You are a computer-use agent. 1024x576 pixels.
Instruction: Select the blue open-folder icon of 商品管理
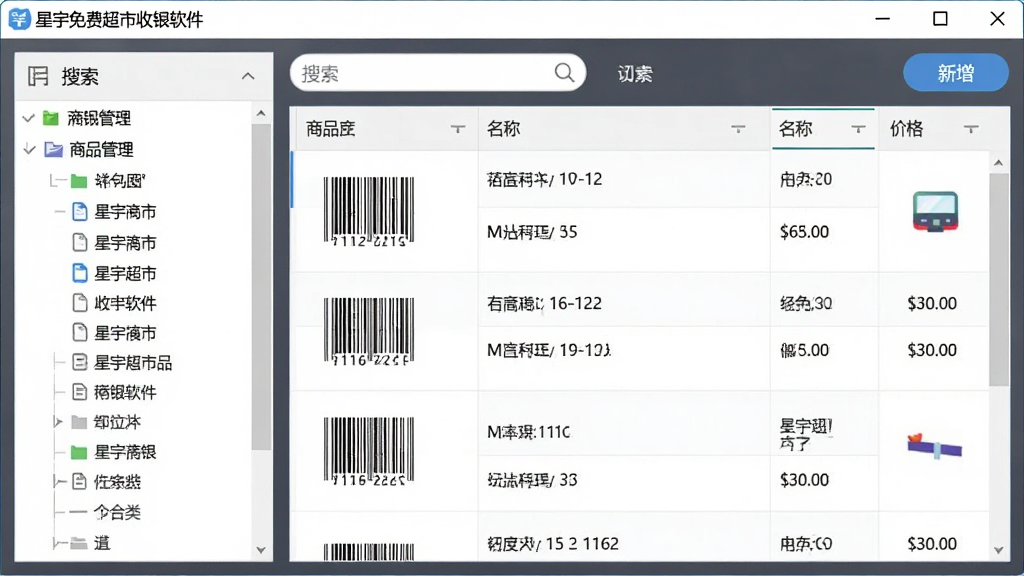53,150
